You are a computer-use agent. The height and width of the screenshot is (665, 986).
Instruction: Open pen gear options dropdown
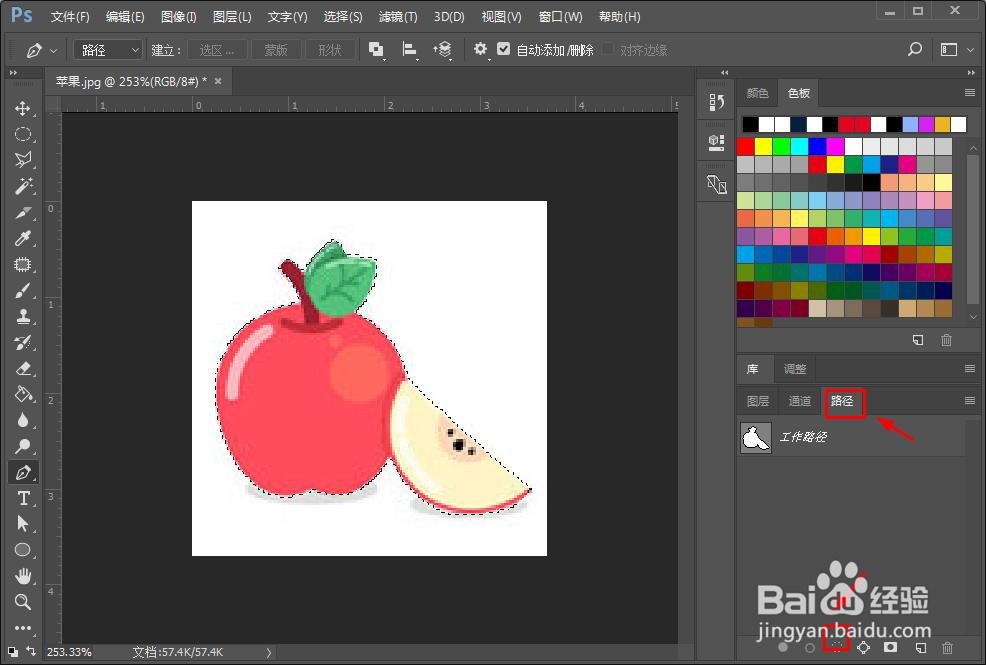[480, 49]
